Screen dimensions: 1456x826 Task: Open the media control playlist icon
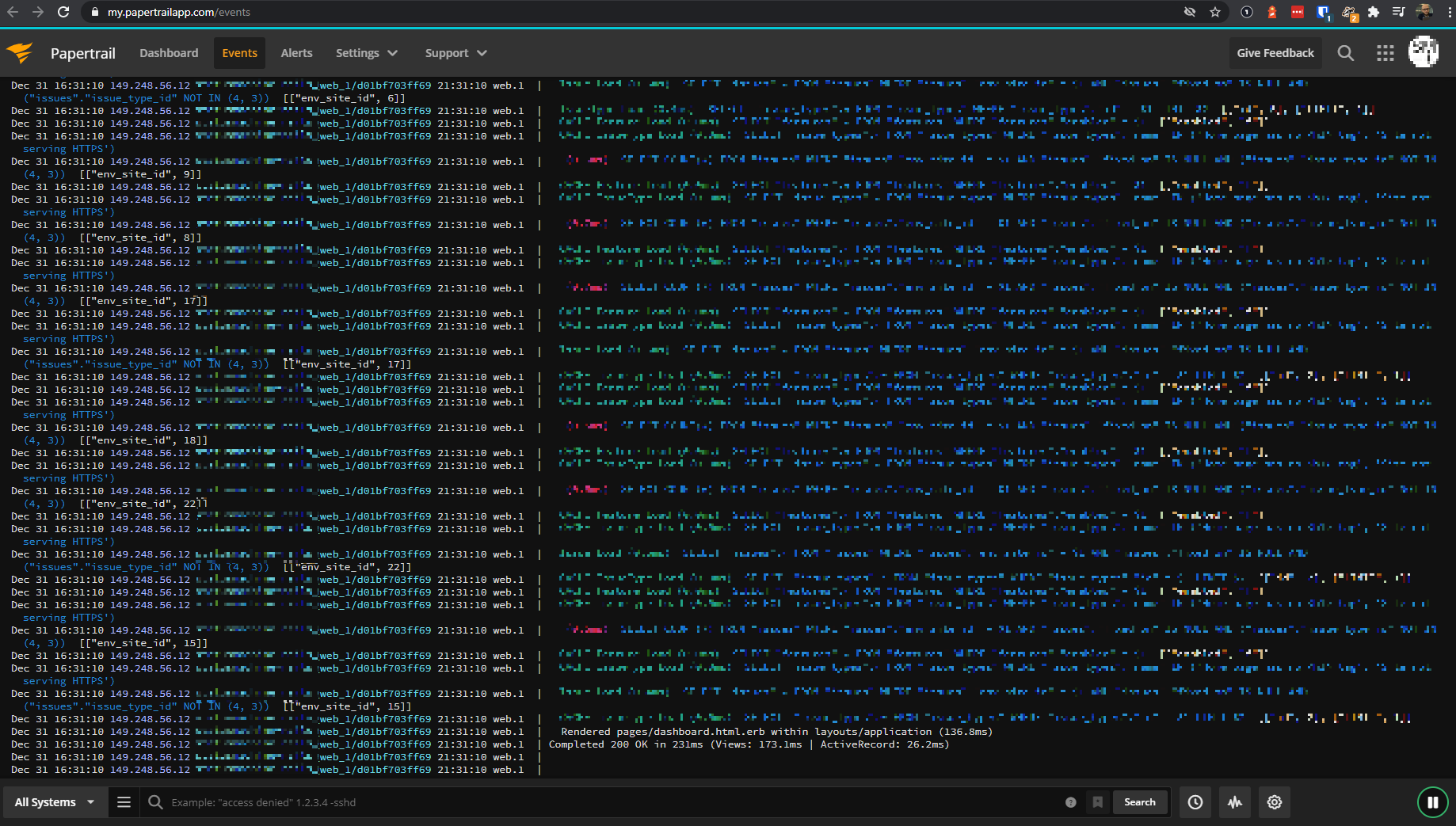click(x=1399, y=12)
